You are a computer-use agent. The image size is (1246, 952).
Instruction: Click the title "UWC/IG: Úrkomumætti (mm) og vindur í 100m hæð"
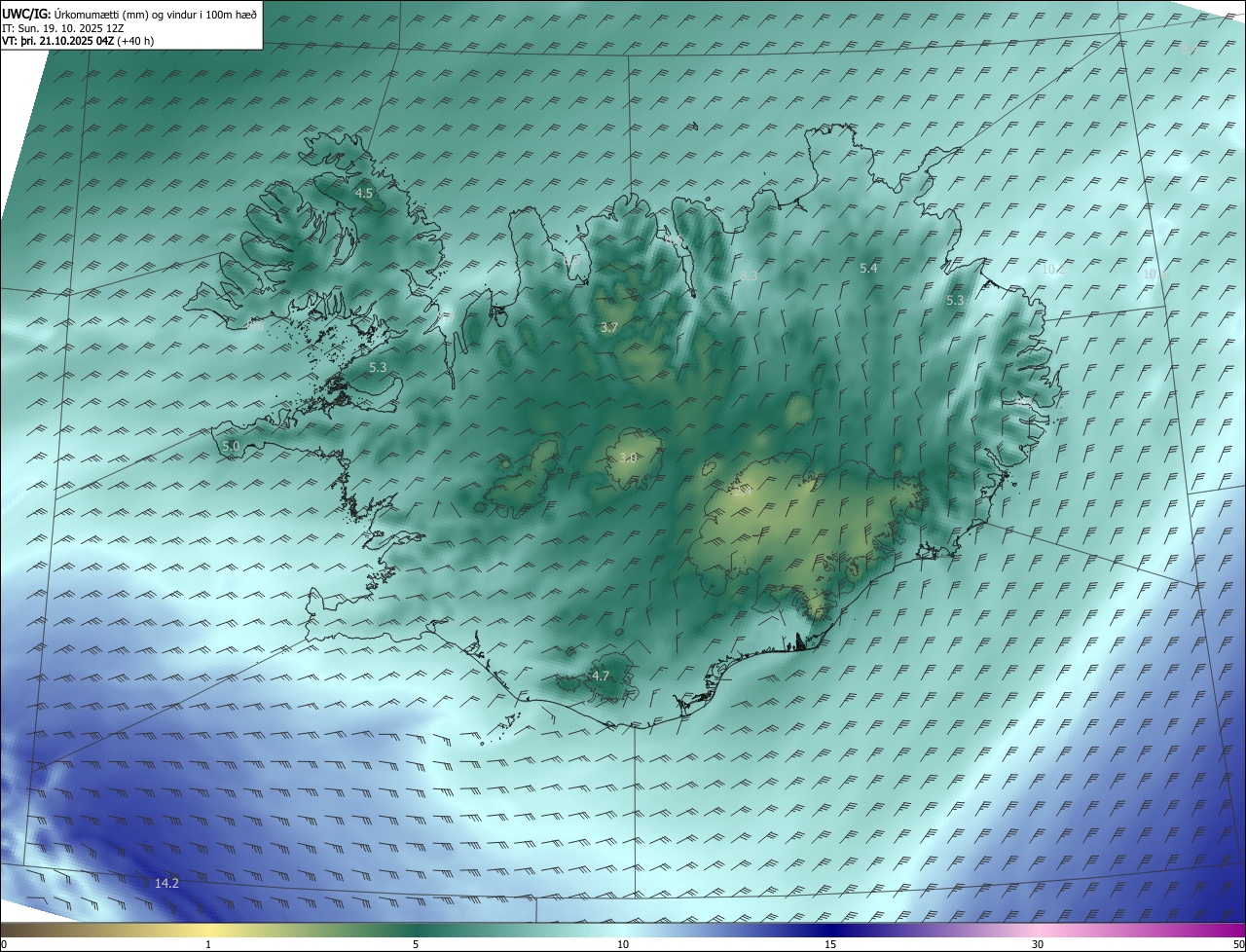click(129, 14)
